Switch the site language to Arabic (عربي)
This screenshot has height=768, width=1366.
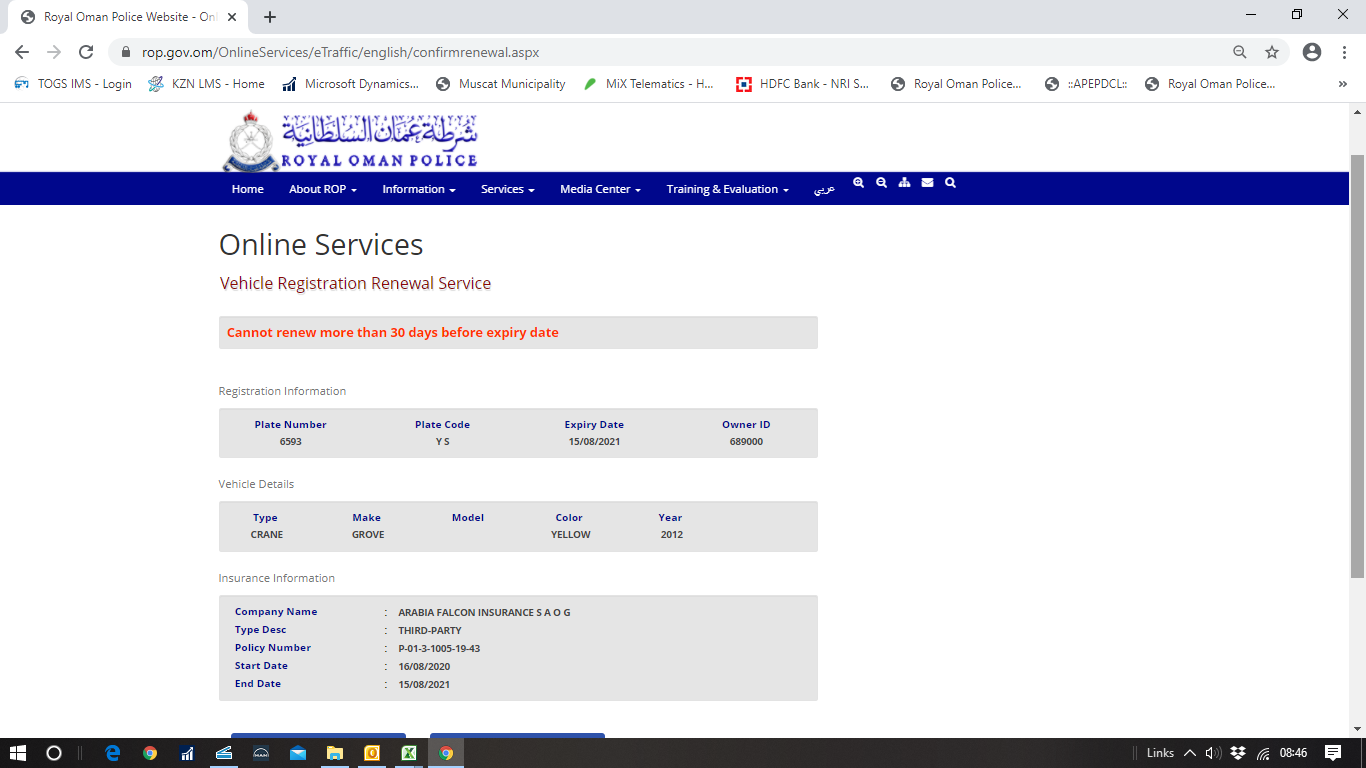pos(823,189)
